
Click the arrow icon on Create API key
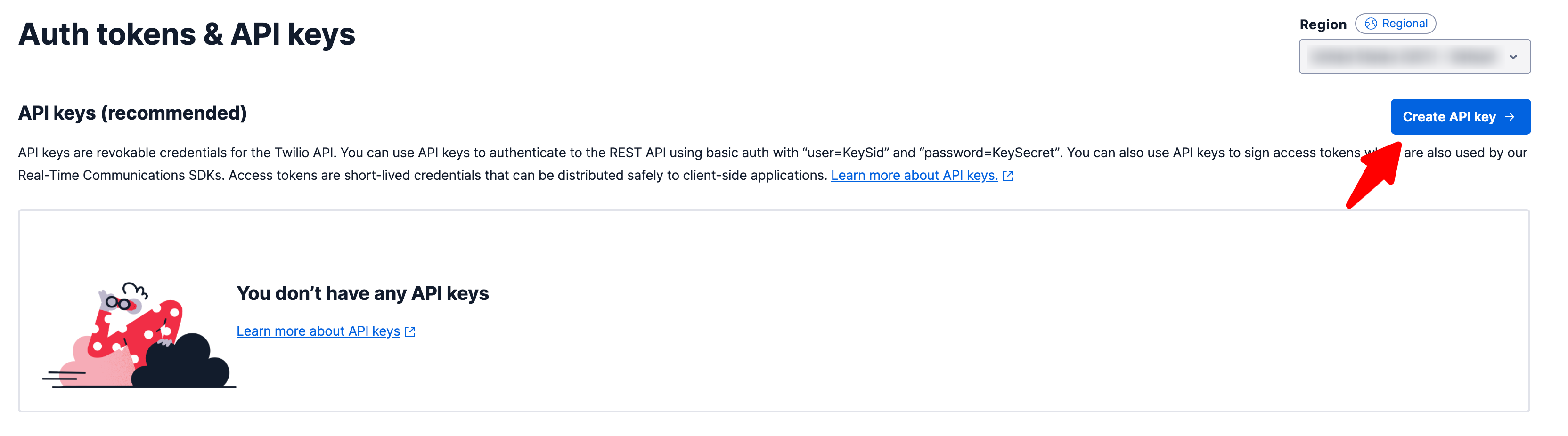[x=1510, y=117]
